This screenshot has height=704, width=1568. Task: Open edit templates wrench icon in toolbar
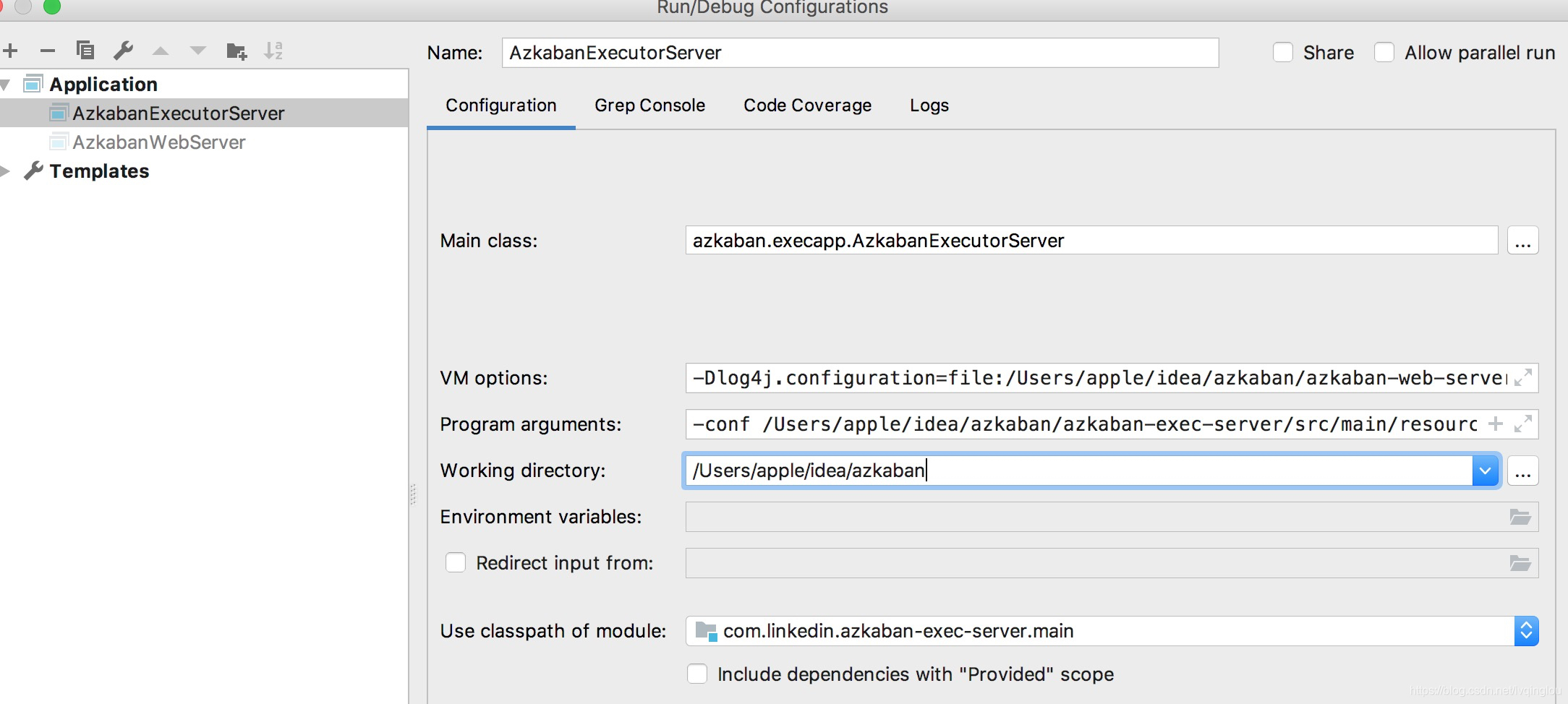pyautogui.click(x=123, y=51)
